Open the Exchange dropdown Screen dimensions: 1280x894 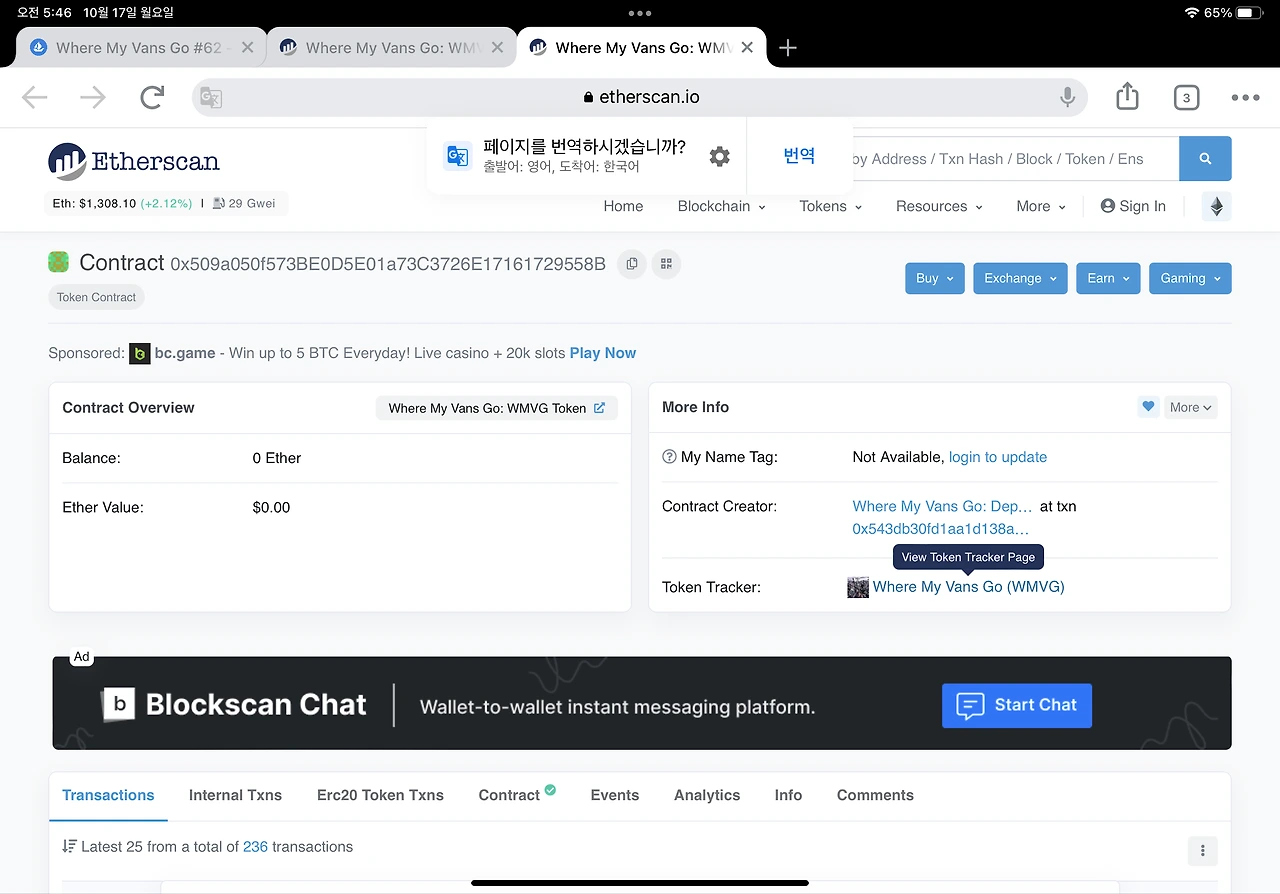[x=1020, y=278]
